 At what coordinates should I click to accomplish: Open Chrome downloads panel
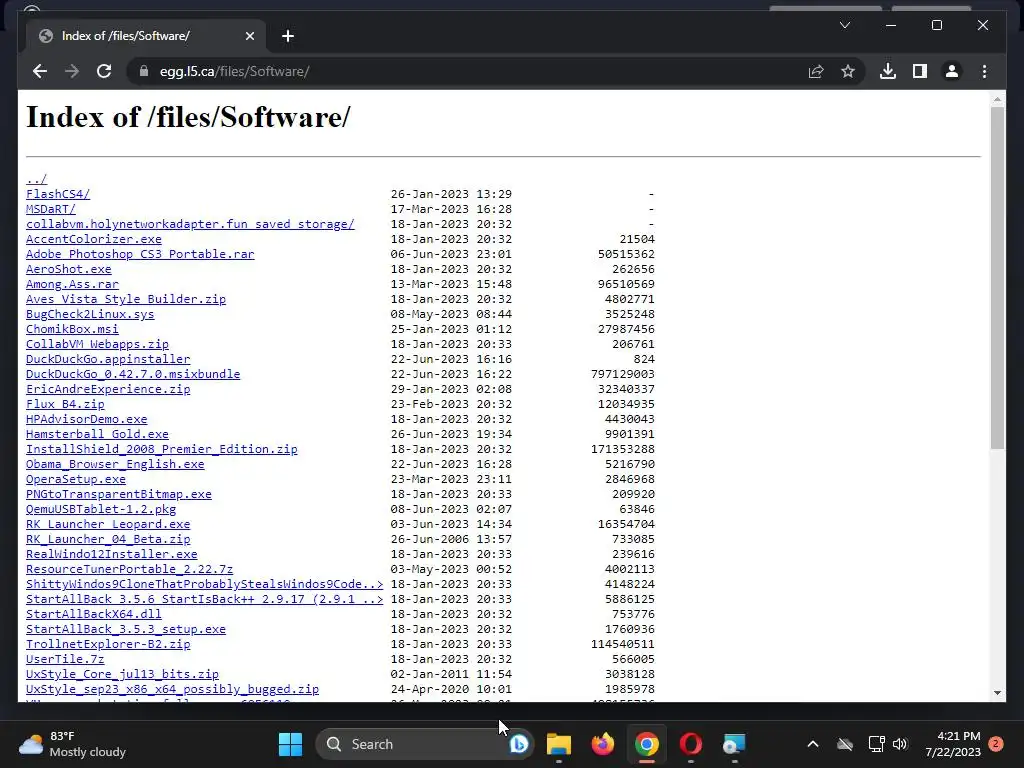(x=888, y=71)
